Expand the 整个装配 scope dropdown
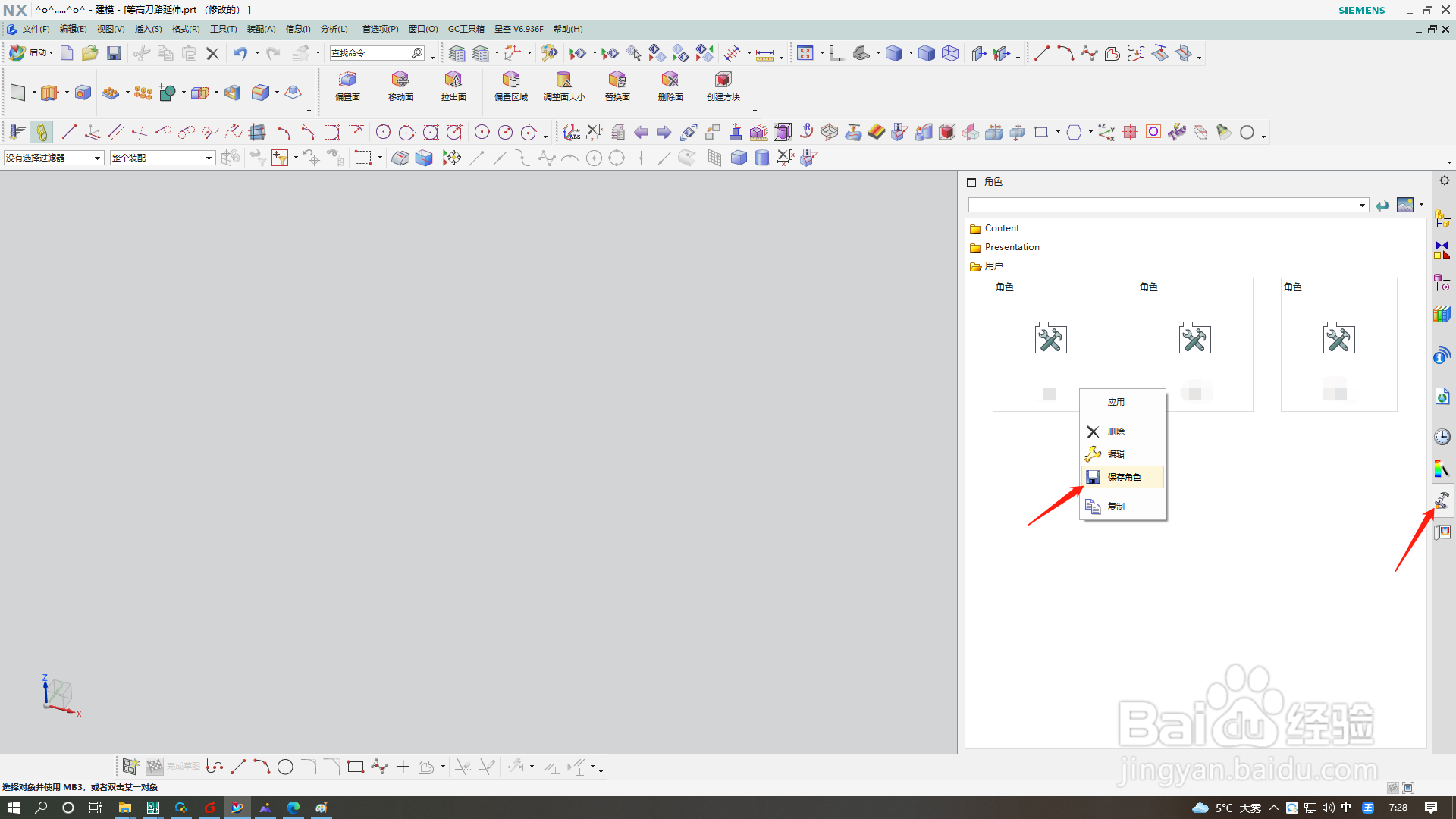The width and height of the screenshot is (1456, 819). [x=162, y=158]
